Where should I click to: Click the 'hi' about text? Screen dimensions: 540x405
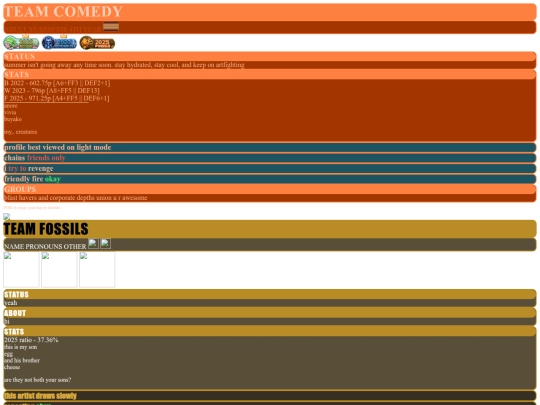coord(7,321)
